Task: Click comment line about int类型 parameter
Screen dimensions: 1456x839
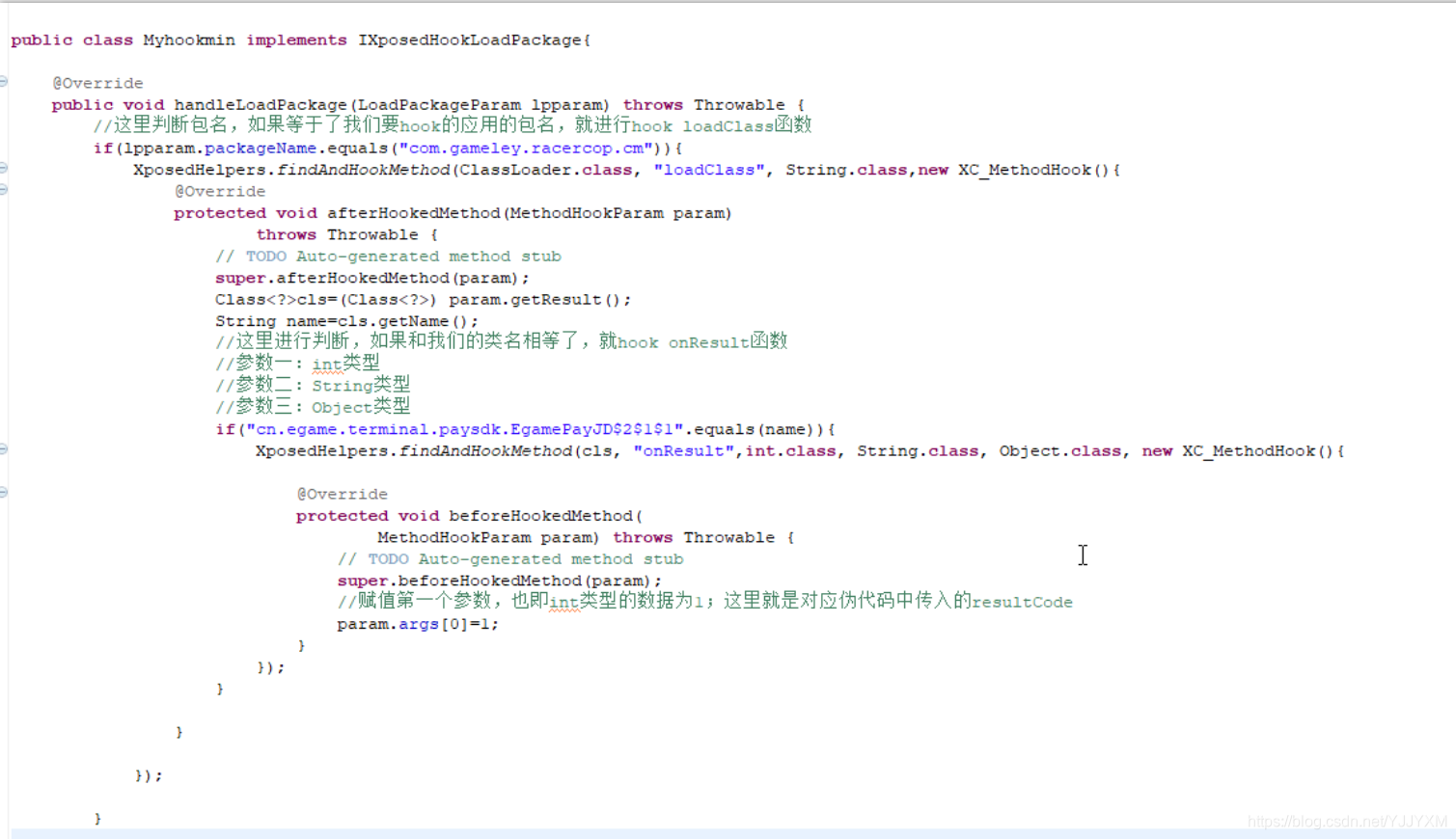Action: pos(297,364)
